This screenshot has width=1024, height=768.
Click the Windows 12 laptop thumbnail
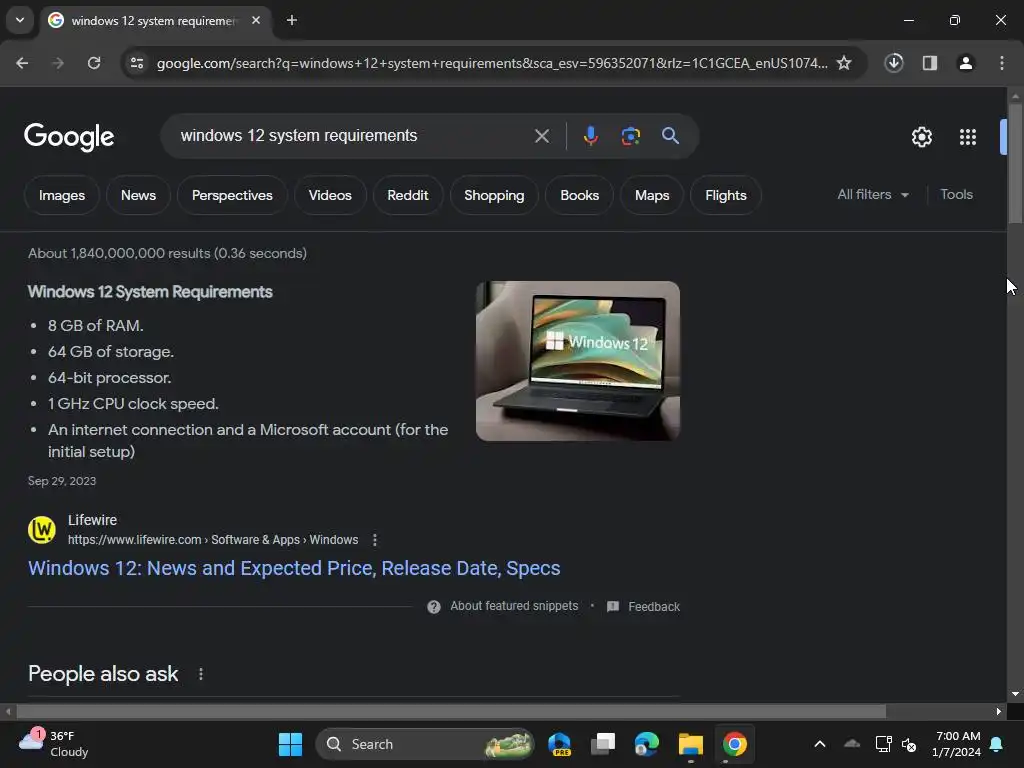tap(578, 361)
